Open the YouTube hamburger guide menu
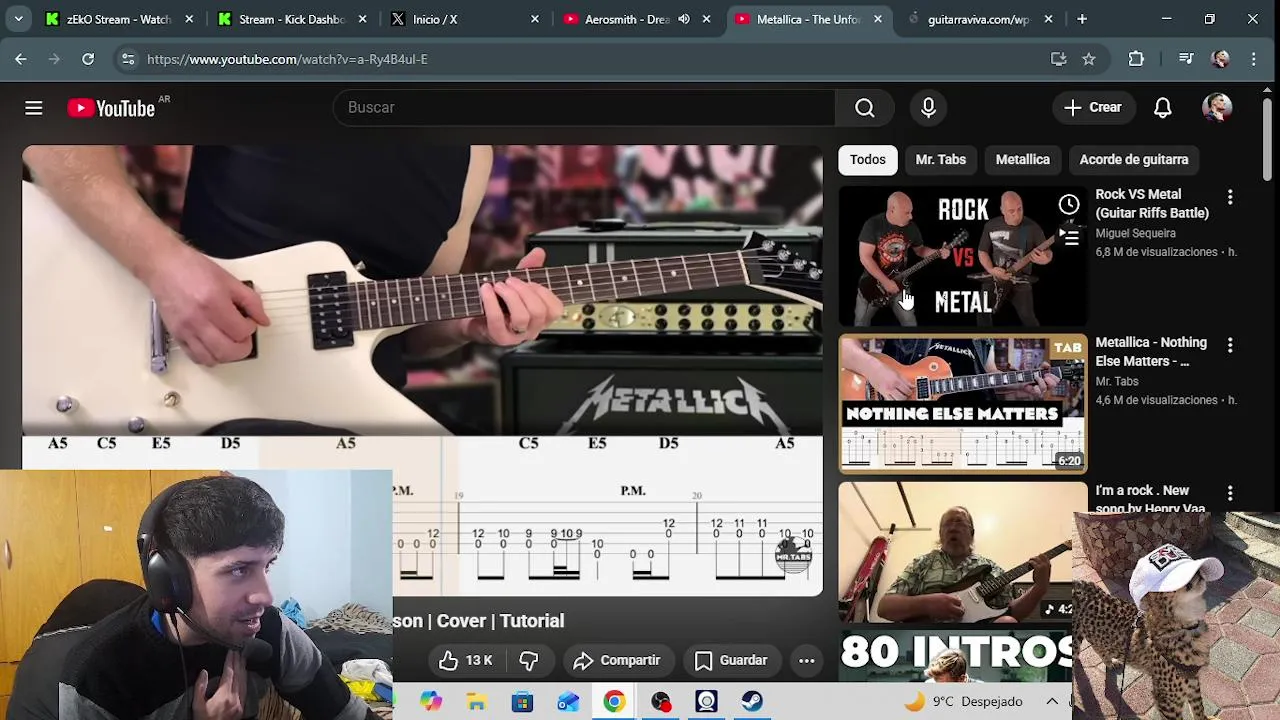1280x720 pixels. 34,108
